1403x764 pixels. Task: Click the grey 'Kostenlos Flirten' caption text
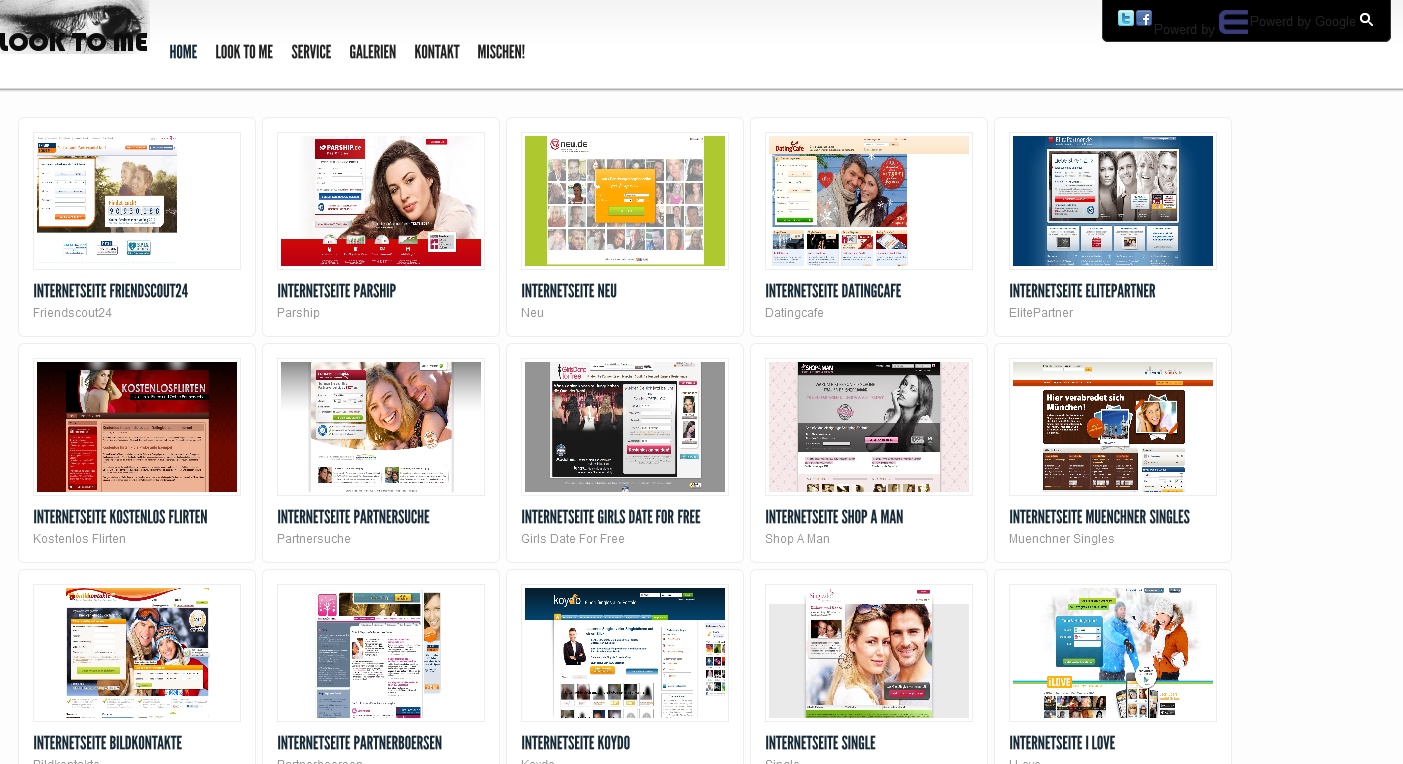tap(79, 539)
